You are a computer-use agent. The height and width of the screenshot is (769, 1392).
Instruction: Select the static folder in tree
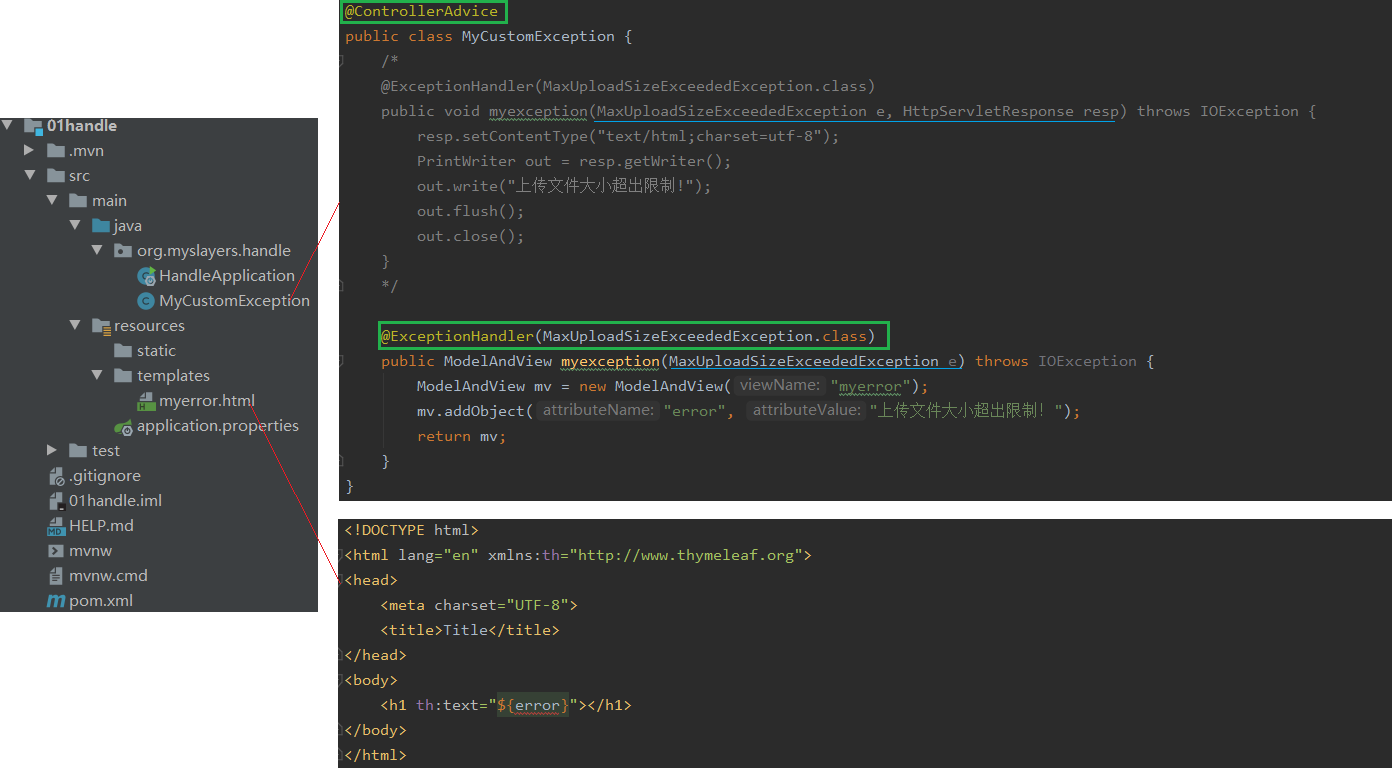pos(156,351)
